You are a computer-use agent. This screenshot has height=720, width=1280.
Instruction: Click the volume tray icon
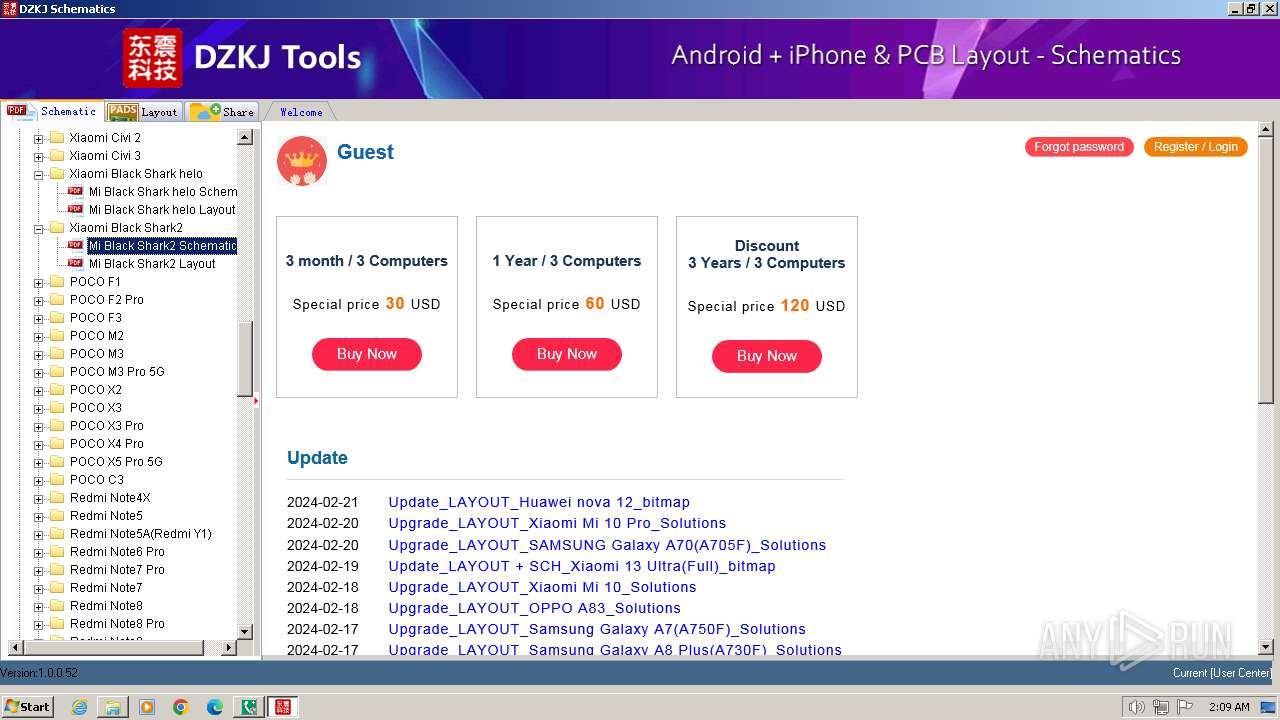click(x=1137, y=707)
